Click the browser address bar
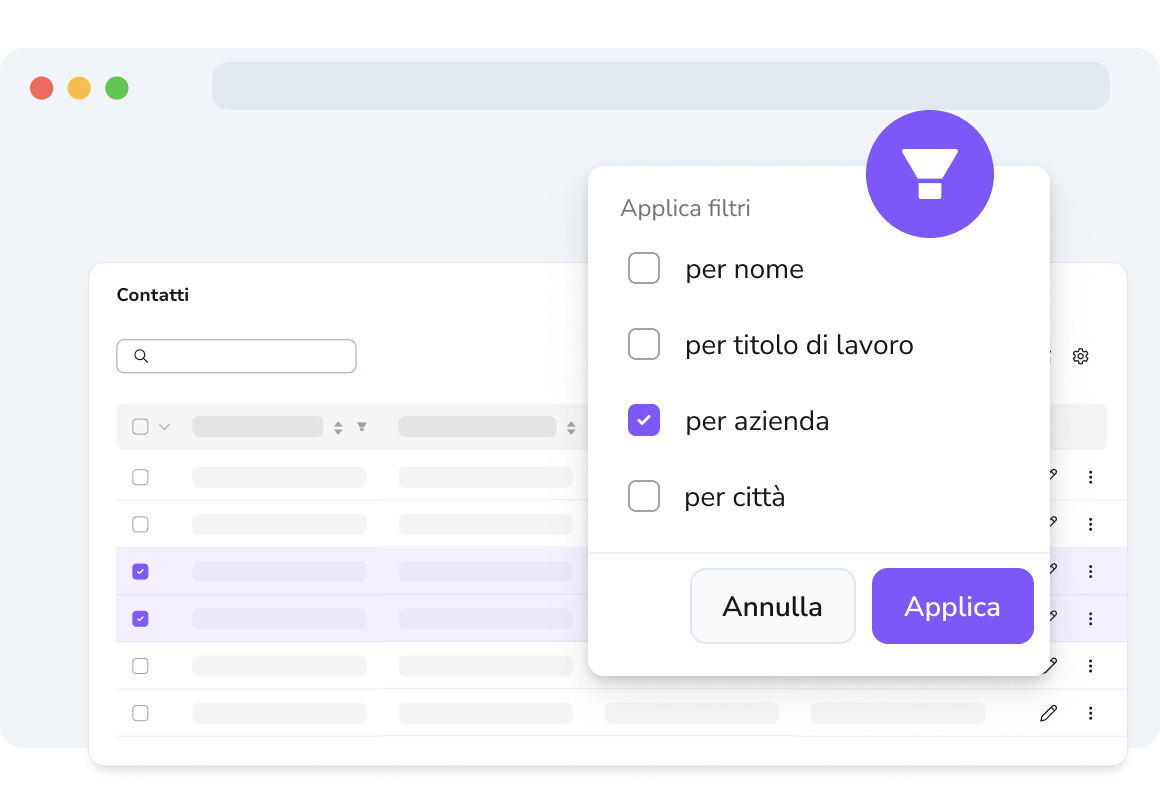 click(661, 86)
